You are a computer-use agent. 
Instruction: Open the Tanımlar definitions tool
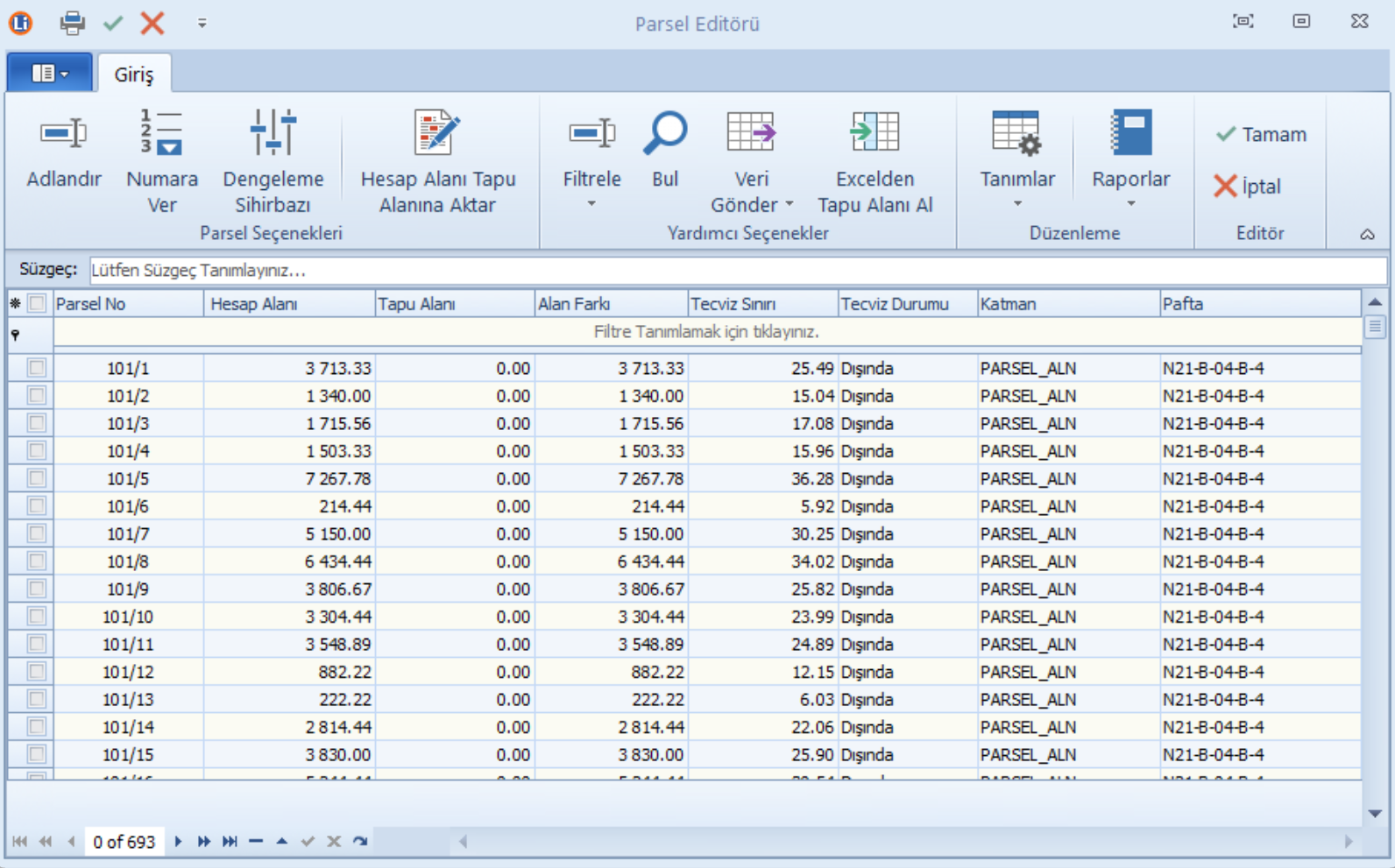coord(1016,149)
